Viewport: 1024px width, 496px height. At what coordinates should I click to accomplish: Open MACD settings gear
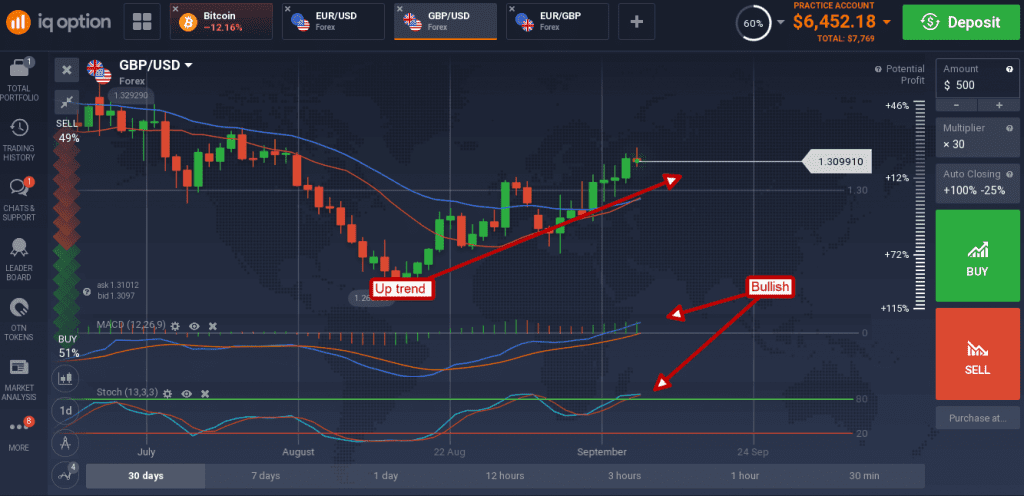click(175, 325)
